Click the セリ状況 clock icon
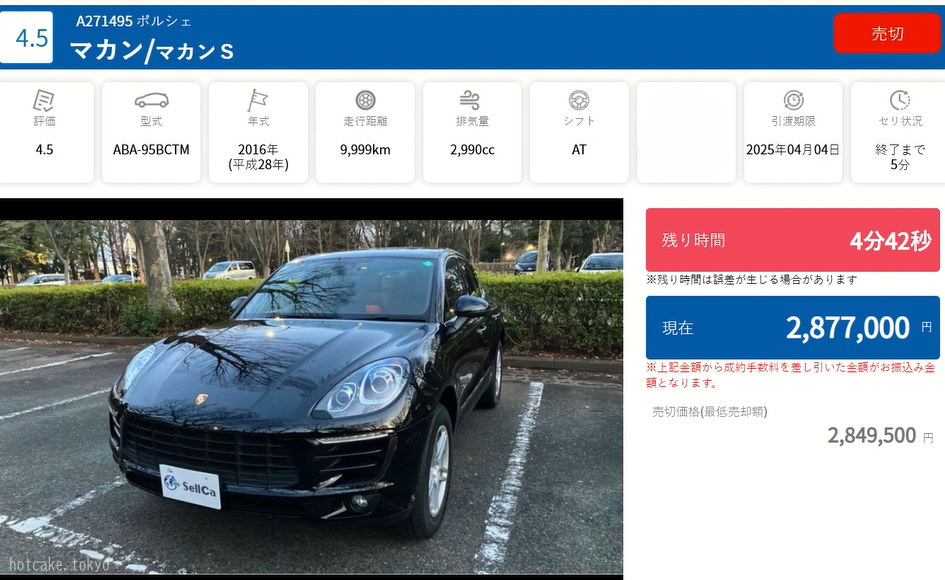 pyautogui.click(x=900, y=100)
